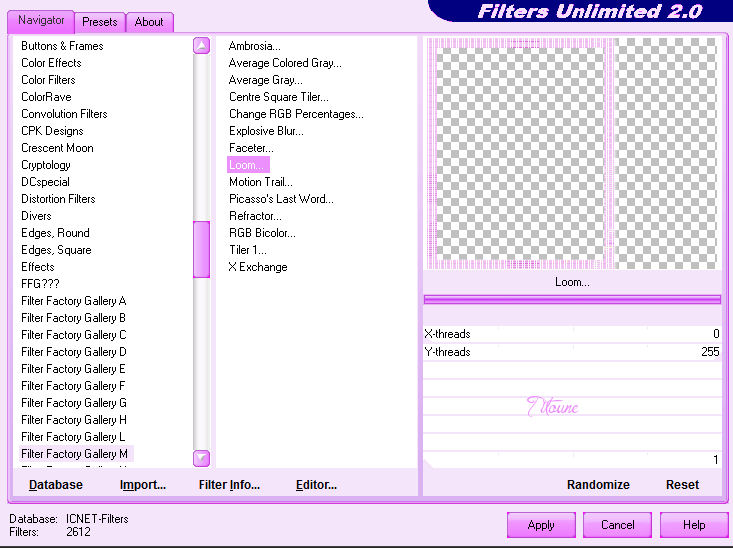Select Edges, Round category
The width and height of the screenshot is (733, 548).
click(x=55, y=233)
